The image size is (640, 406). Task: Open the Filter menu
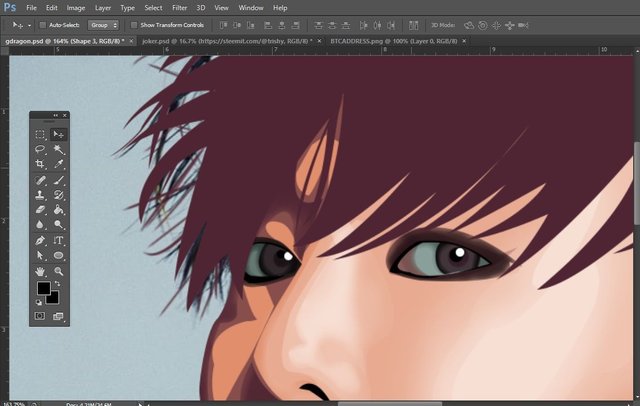179,7
